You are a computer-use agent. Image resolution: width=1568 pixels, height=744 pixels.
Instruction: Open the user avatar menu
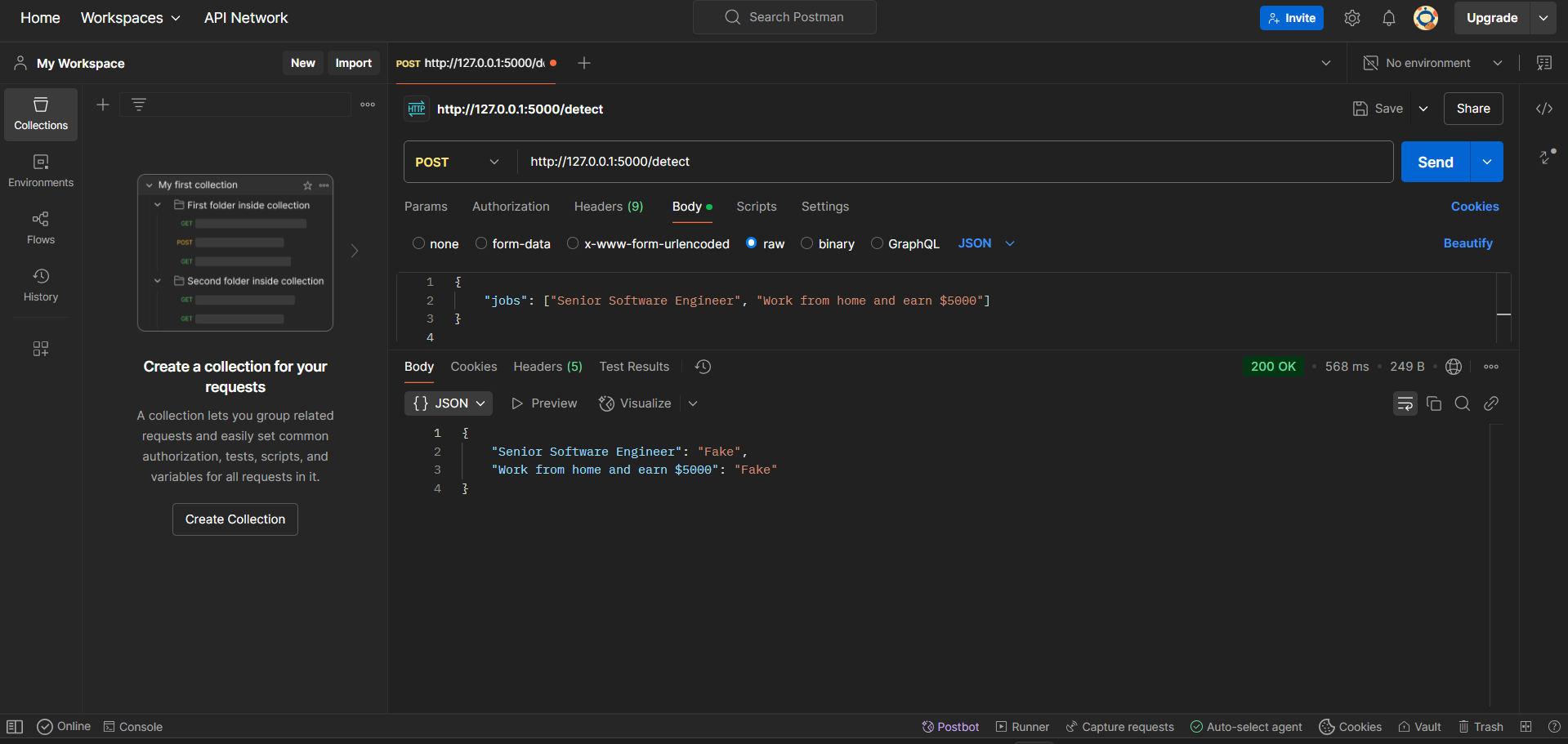coord(1426,18)
